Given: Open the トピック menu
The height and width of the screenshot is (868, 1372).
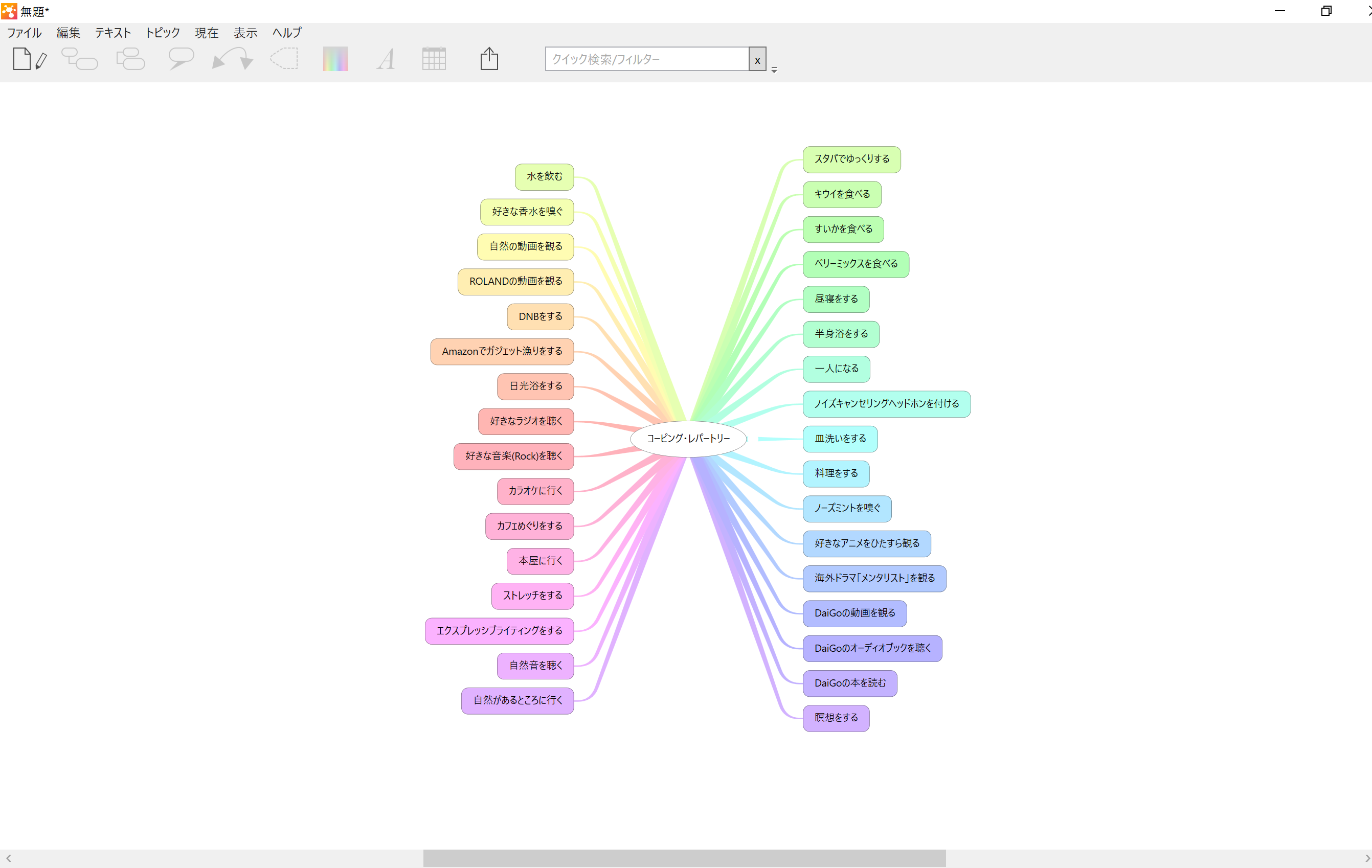Looking at the screenshot, I should pyautogui.click(x=163, y=33).
